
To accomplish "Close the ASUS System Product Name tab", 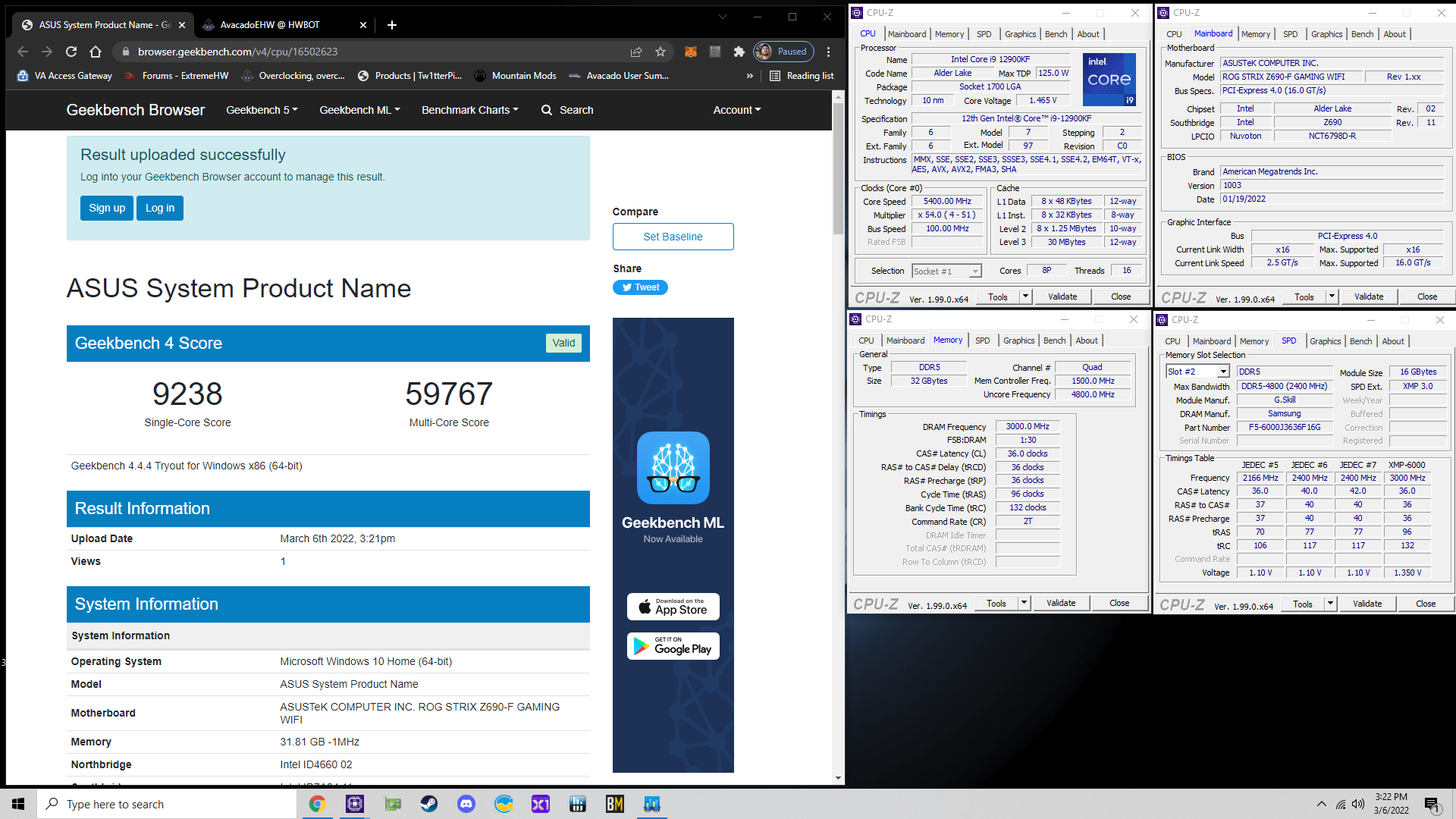I will coord(182,25).
